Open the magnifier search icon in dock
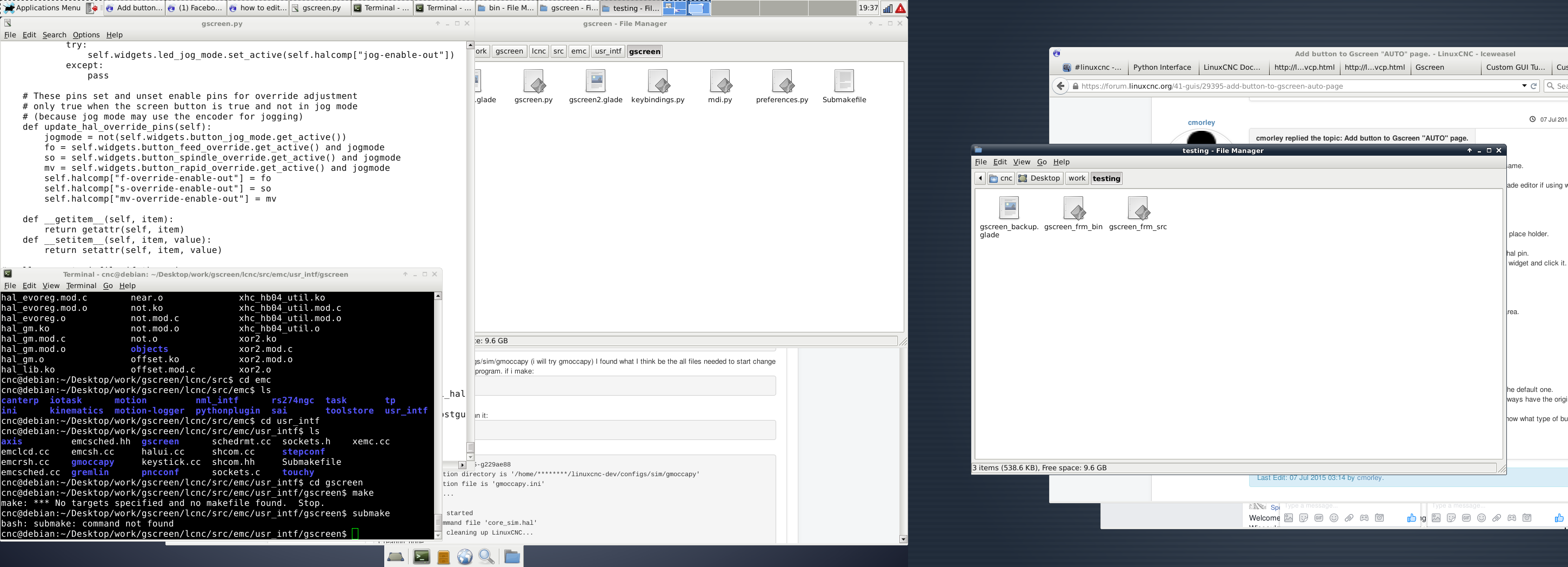 (487, 557)
